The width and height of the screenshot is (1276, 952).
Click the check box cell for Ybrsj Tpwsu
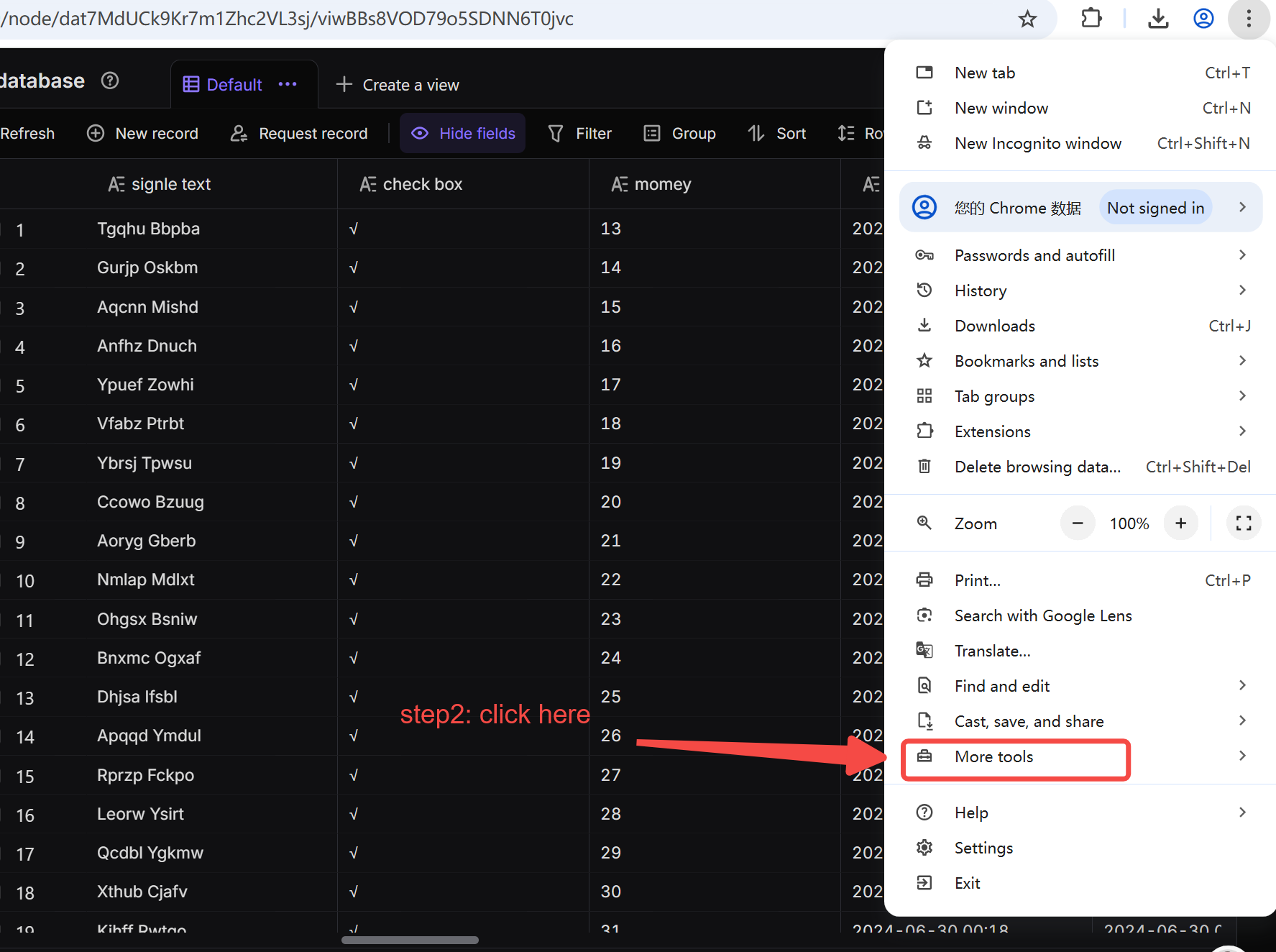(463, 463)
